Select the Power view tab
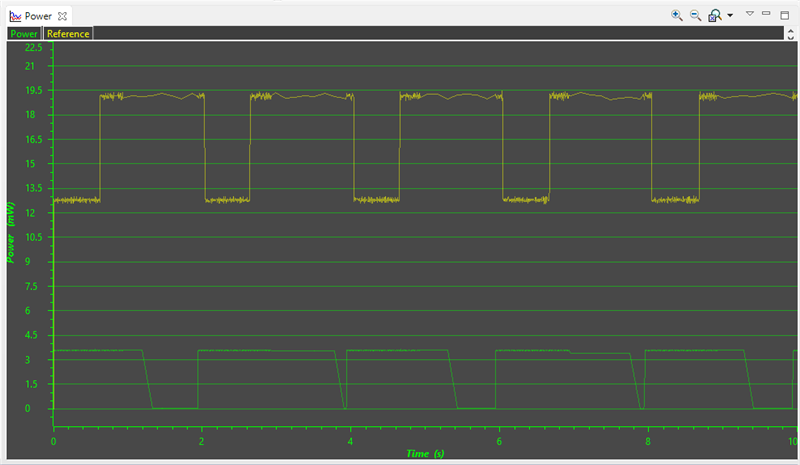Viewport: 800px width, 465px height. click(x=38, y=16)
